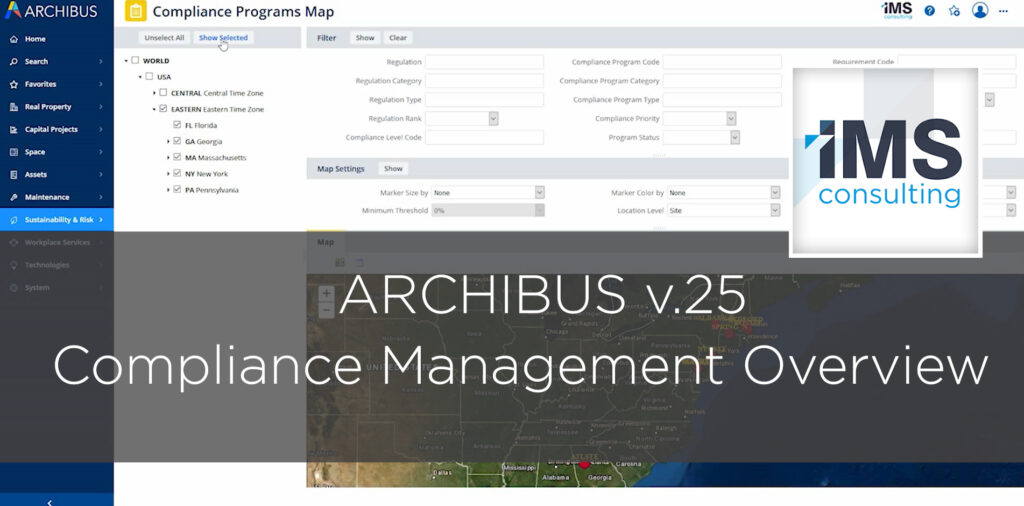
Task: Open the Minimum Threshold dropdown
Action: click(488, 211)
